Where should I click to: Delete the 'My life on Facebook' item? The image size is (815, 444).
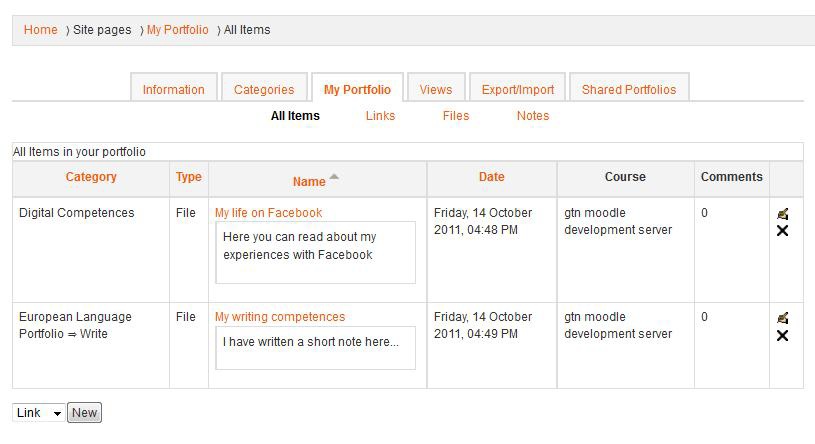point(782,231)
